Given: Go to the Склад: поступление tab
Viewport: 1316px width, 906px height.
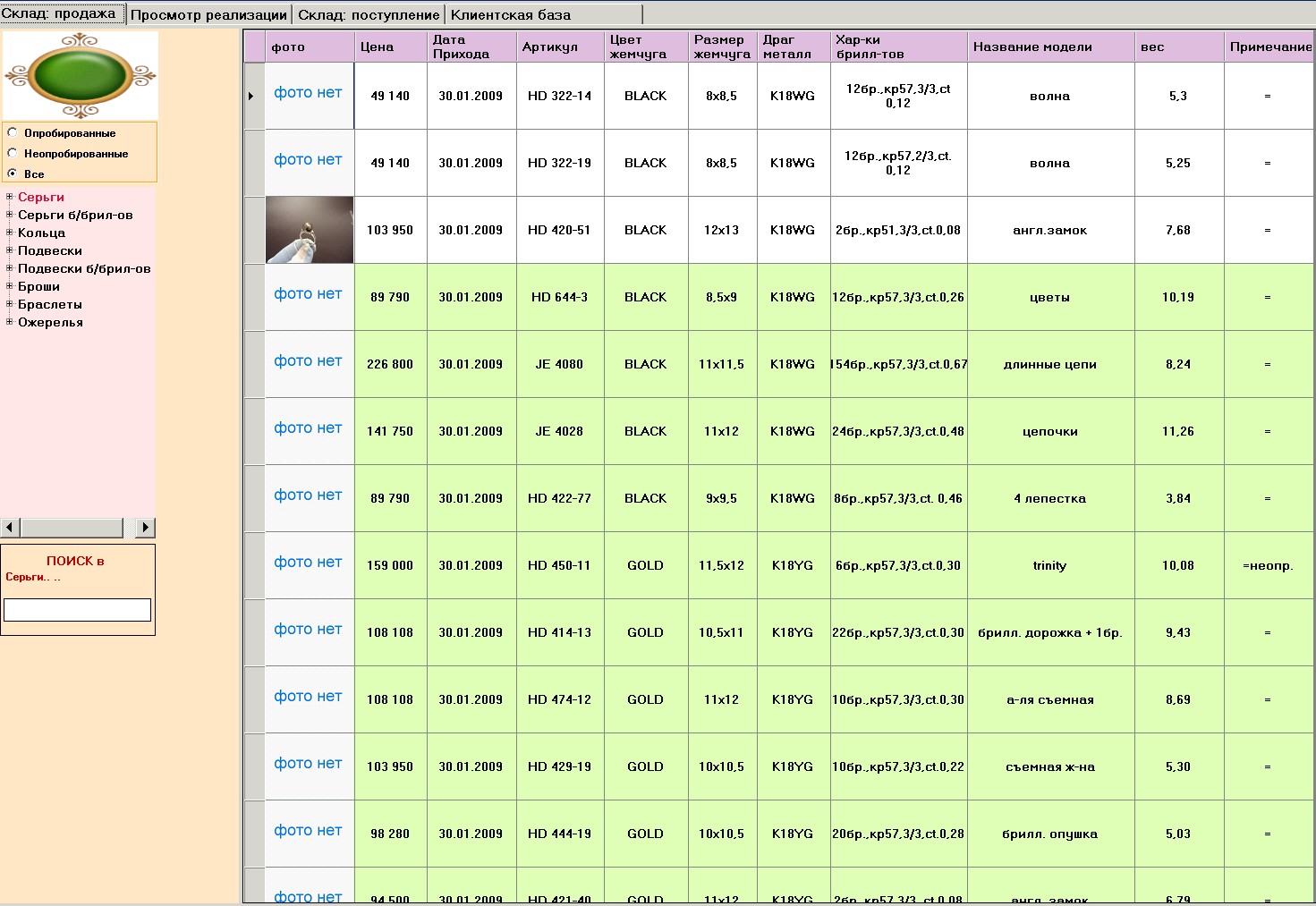Looking at the screenshot, I should click(x=369, y=14).
